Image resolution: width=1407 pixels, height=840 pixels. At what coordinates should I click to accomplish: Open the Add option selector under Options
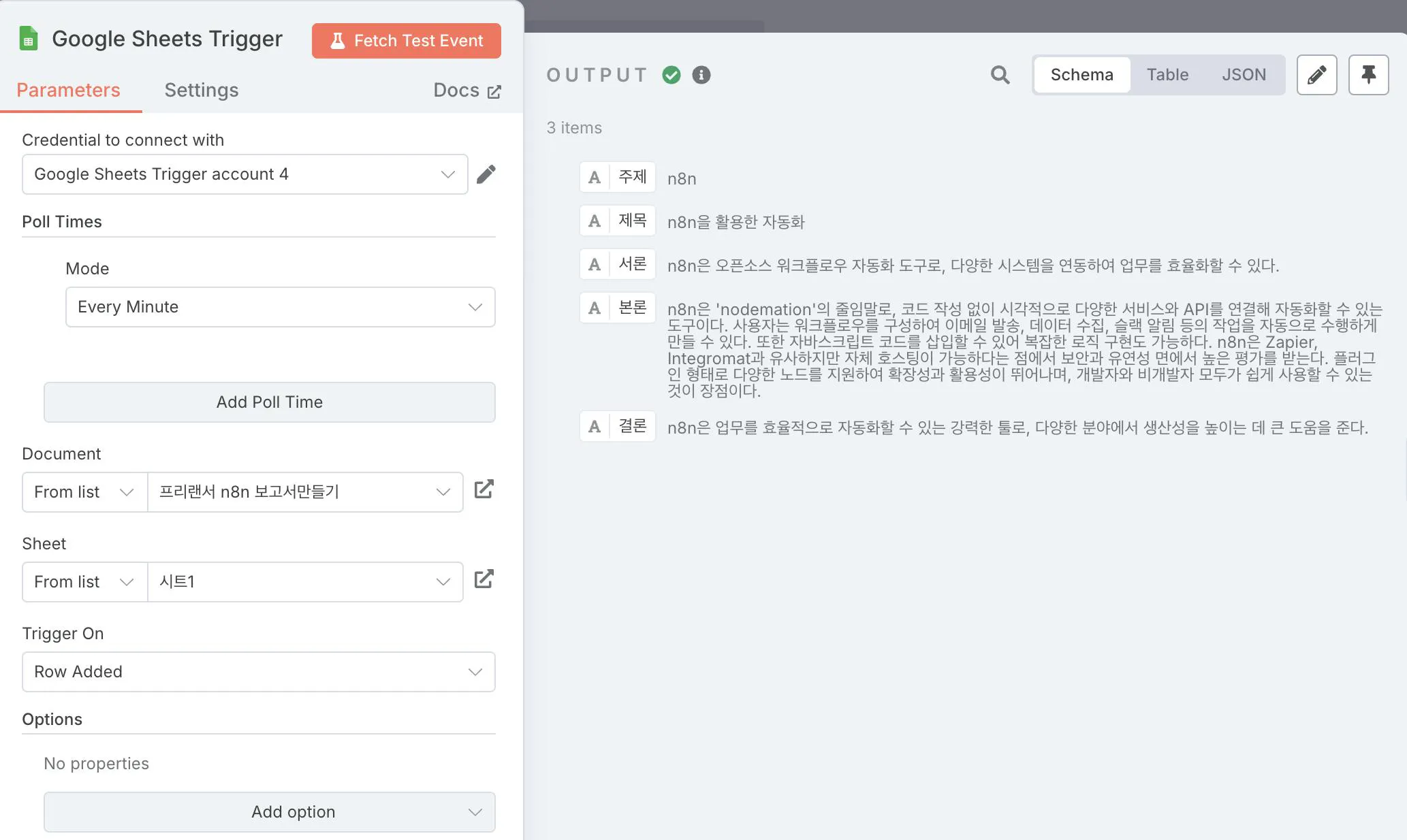coord(269,812)
